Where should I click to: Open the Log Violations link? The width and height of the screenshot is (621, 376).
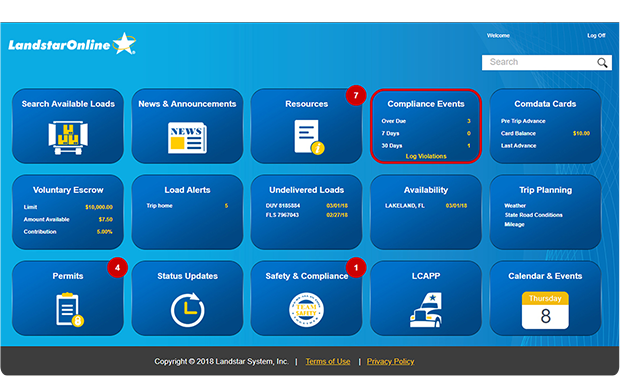426,156
